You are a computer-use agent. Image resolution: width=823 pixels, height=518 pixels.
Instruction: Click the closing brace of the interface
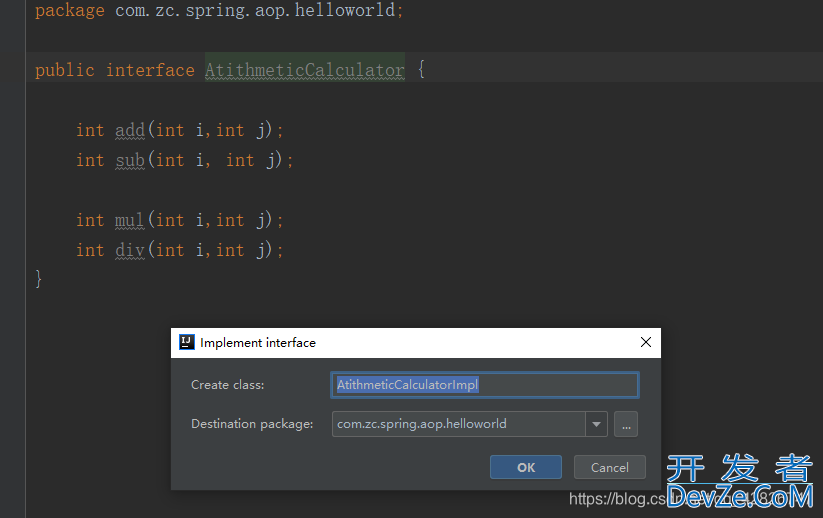pyautogui.click(x=38, y=278)
